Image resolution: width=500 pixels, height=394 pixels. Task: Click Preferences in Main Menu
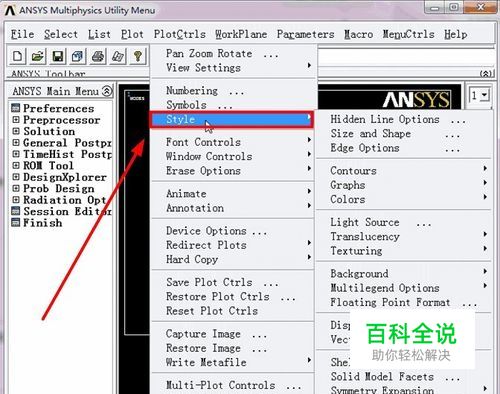(58, 108)
